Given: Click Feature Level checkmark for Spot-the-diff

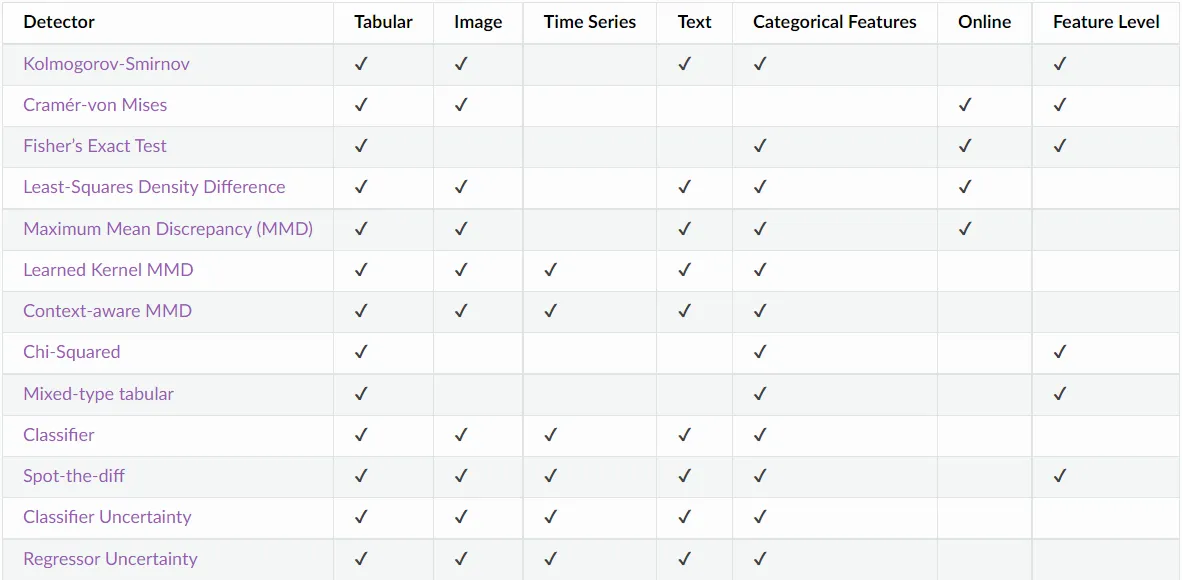Looking at the screenshot, I should 1060,476.
